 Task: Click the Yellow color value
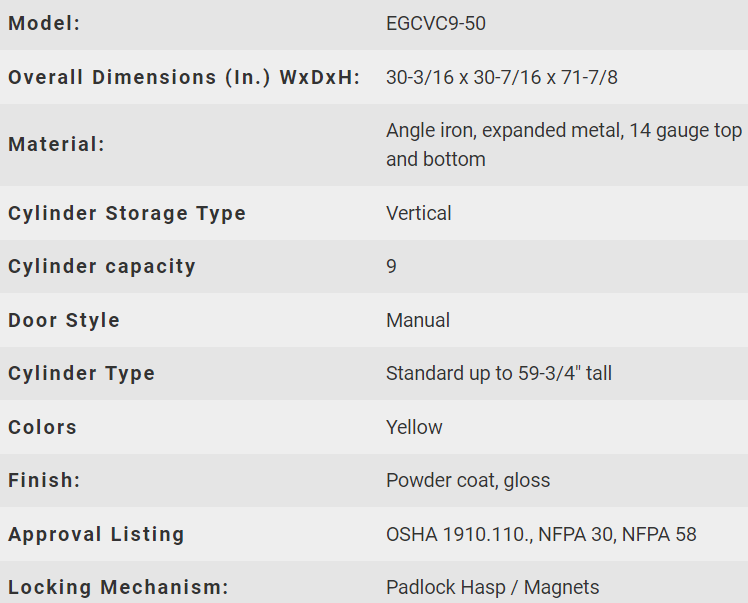[x=414, y=427]
